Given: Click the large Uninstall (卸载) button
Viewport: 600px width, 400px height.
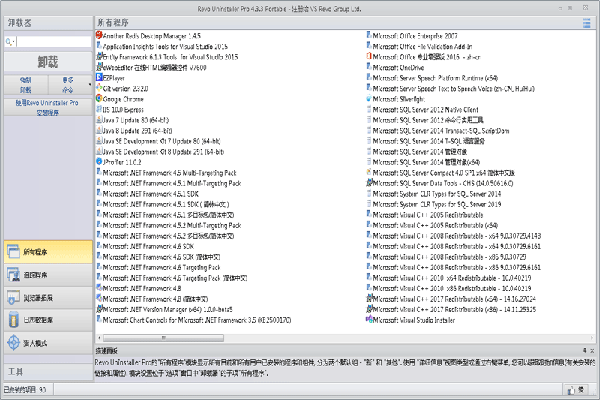Looking at the screenshot, I should pos(48,62).
